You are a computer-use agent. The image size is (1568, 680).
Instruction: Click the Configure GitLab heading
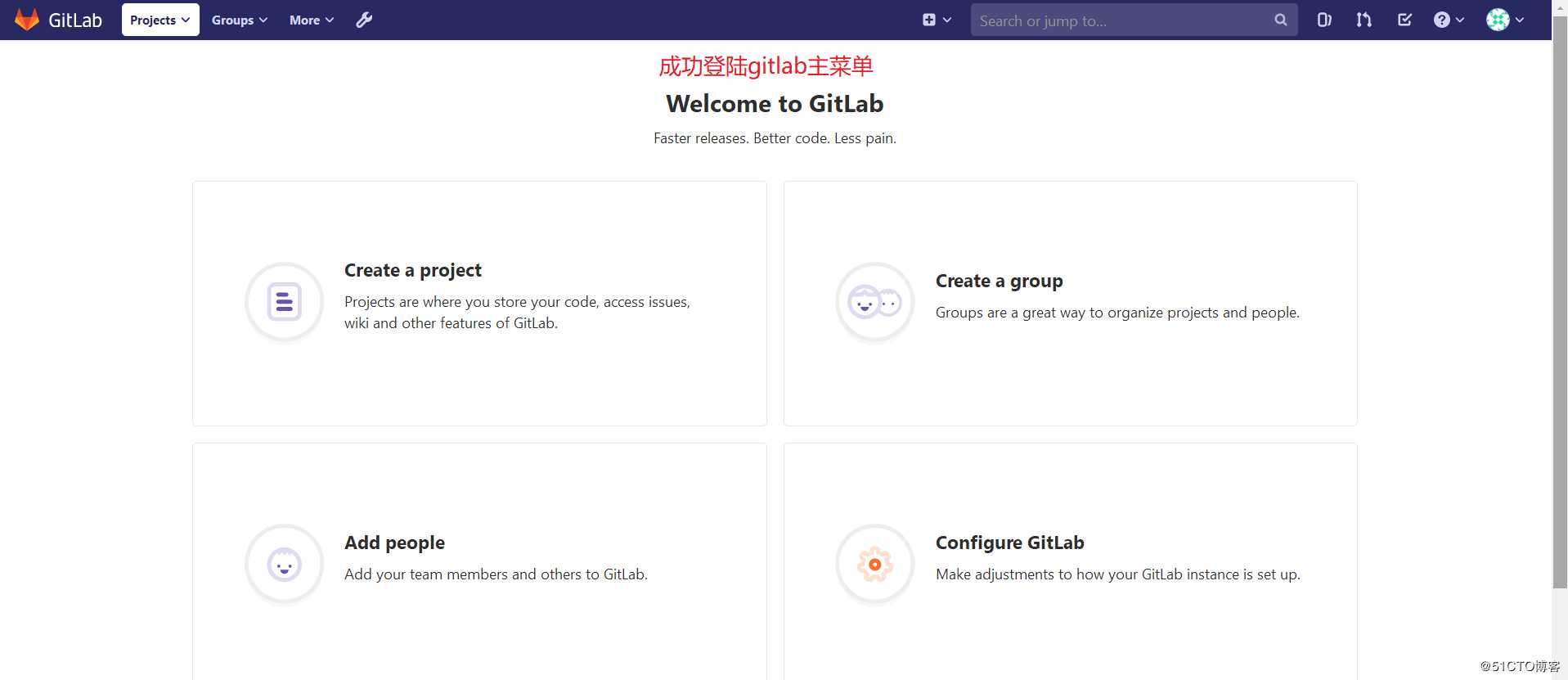(1010, 543)
